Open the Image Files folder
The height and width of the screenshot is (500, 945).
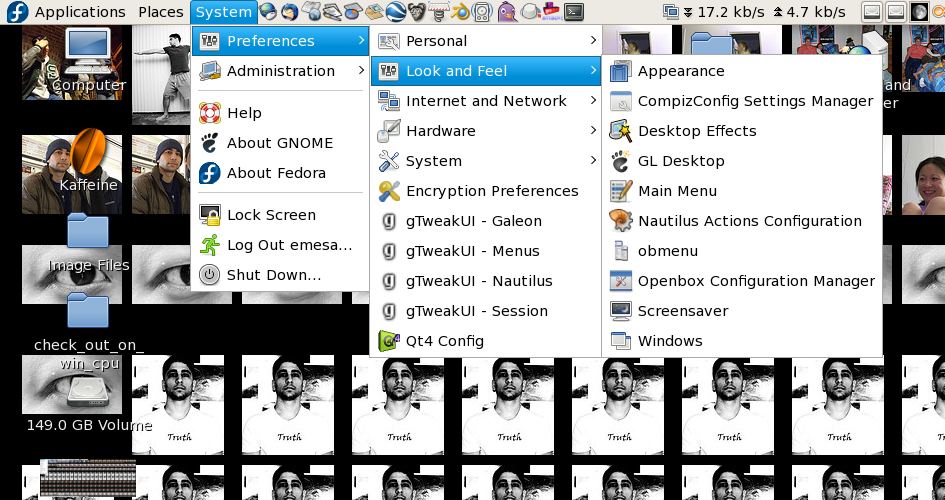[88, 242]
